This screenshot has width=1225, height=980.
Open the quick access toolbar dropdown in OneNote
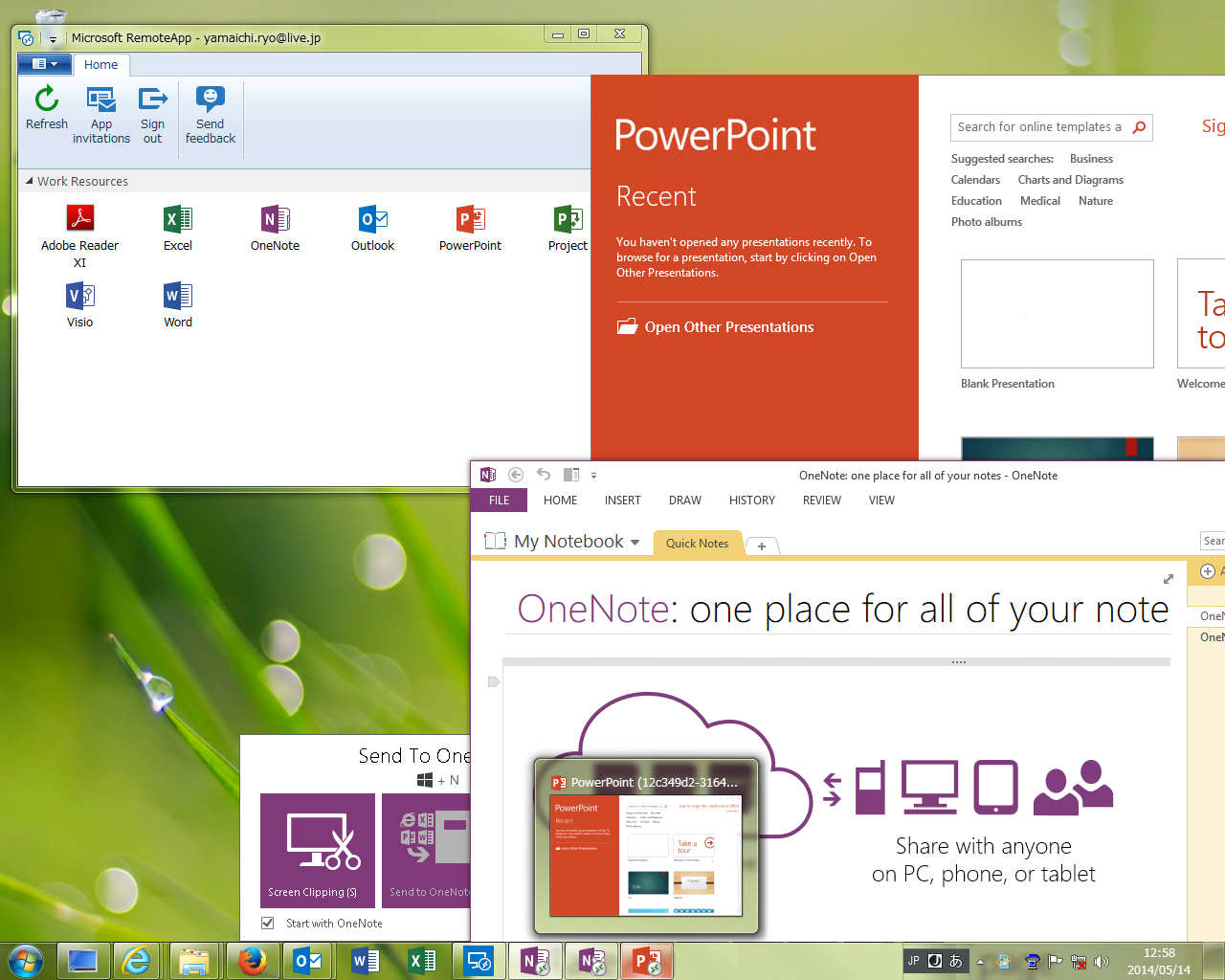coord(593,475)
